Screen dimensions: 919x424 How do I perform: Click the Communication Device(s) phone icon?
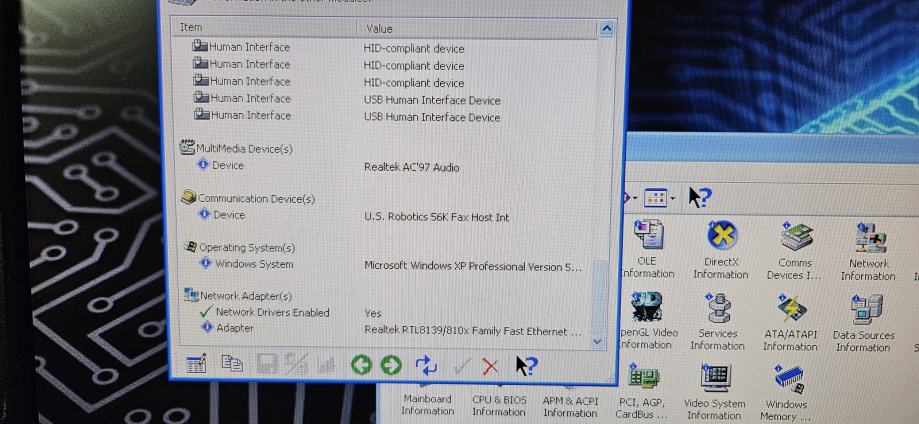(x=188, y=197)
